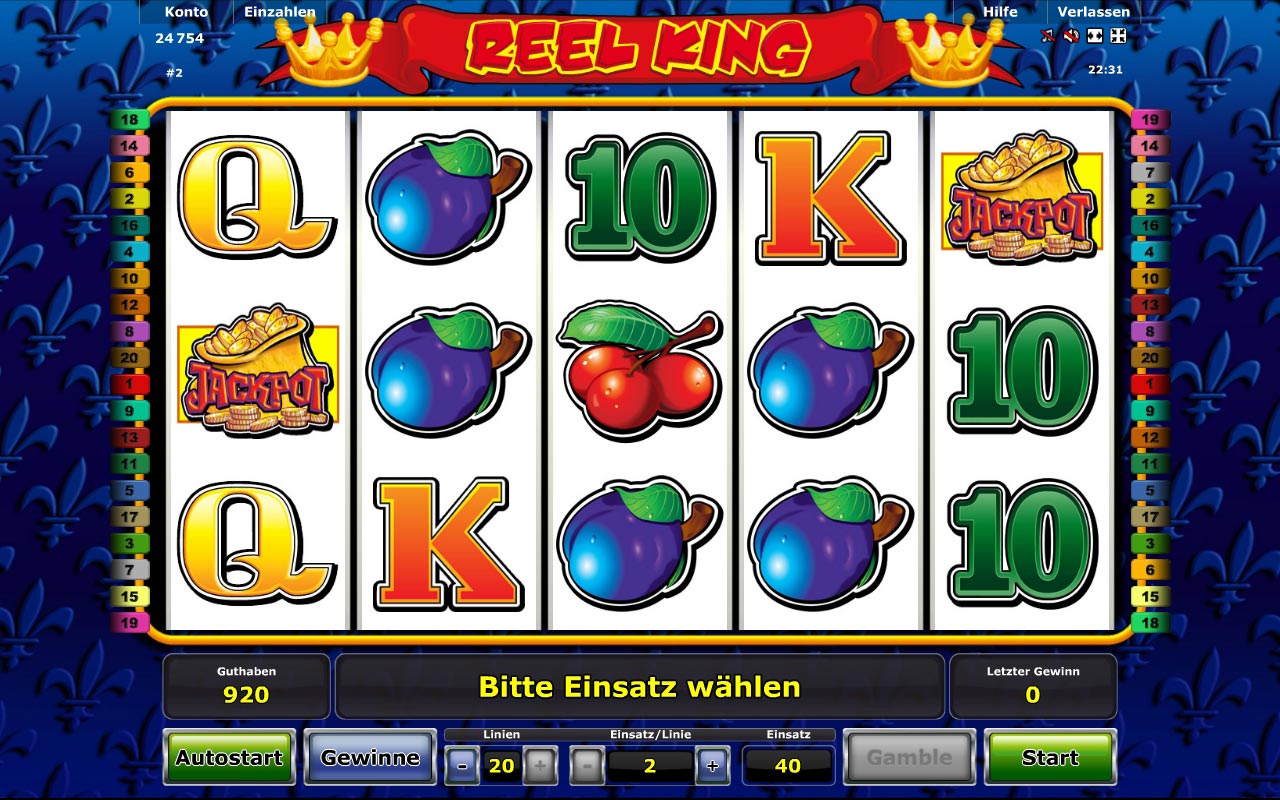Open the Hilfe menu
Image resolution: width=1280 pixels, height=800 pixels.
tap(1000, 12)
